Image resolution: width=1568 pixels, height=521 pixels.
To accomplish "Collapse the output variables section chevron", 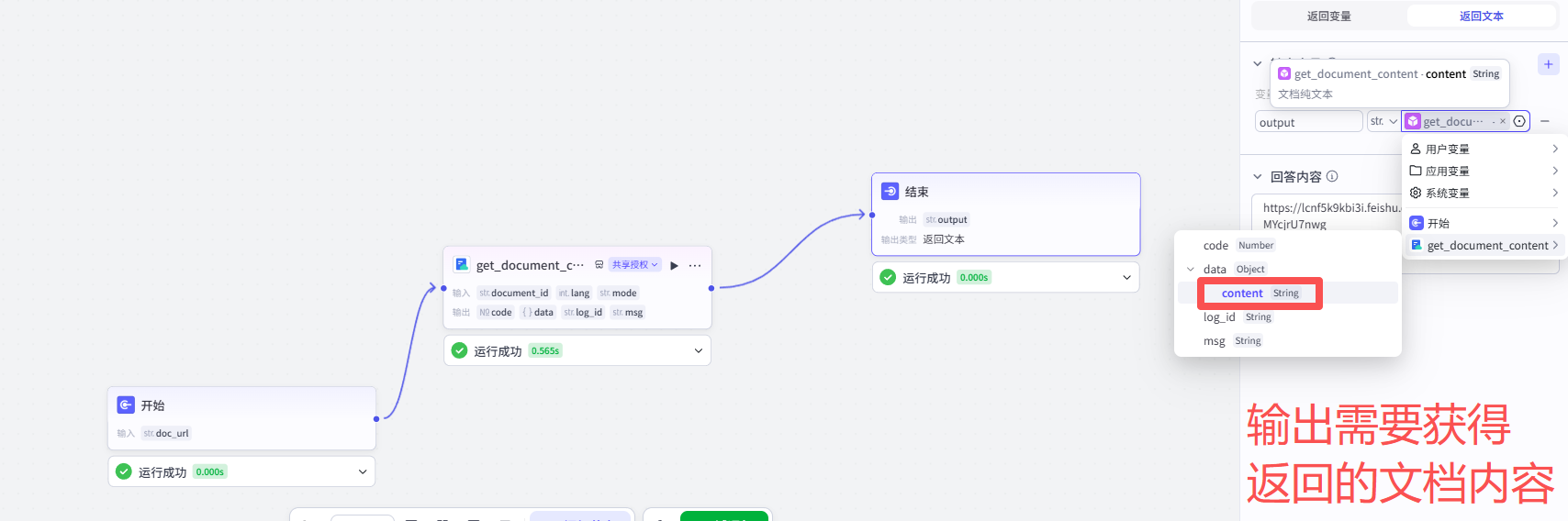I will pyautogui.click(x=1258, y=64).
